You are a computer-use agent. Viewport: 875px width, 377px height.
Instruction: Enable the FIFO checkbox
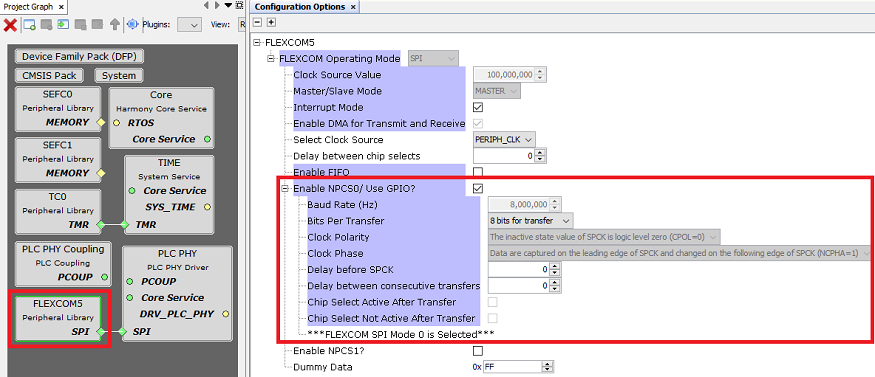478,172
